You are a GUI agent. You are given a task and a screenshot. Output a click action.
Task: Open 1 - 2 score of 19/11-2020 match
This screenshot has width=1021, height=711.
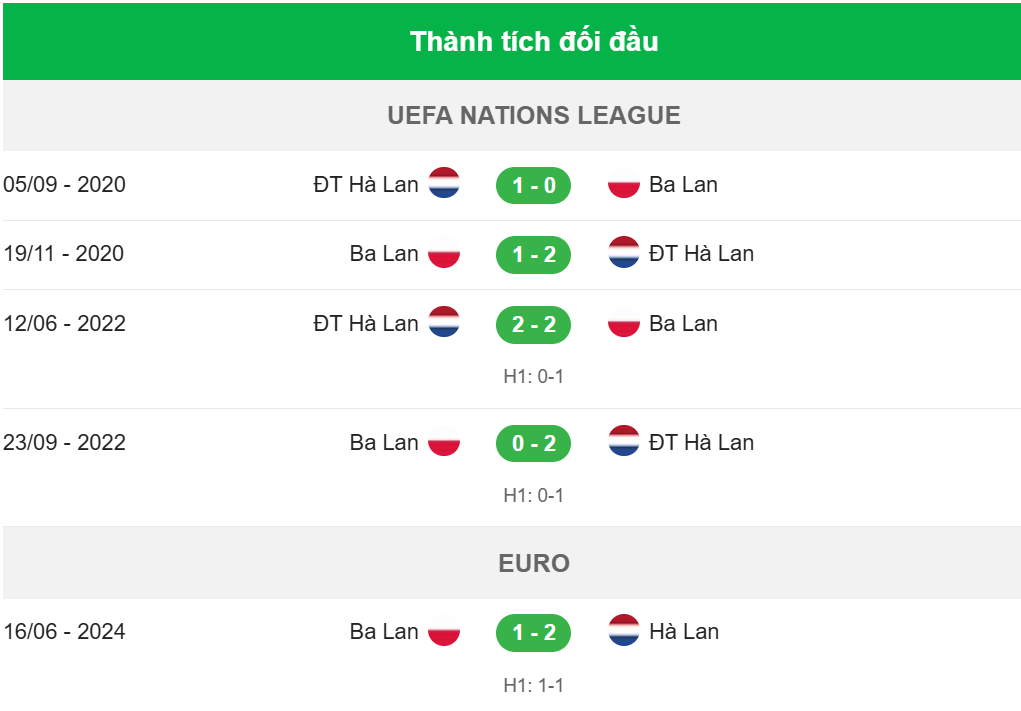[x=533, y=255]
